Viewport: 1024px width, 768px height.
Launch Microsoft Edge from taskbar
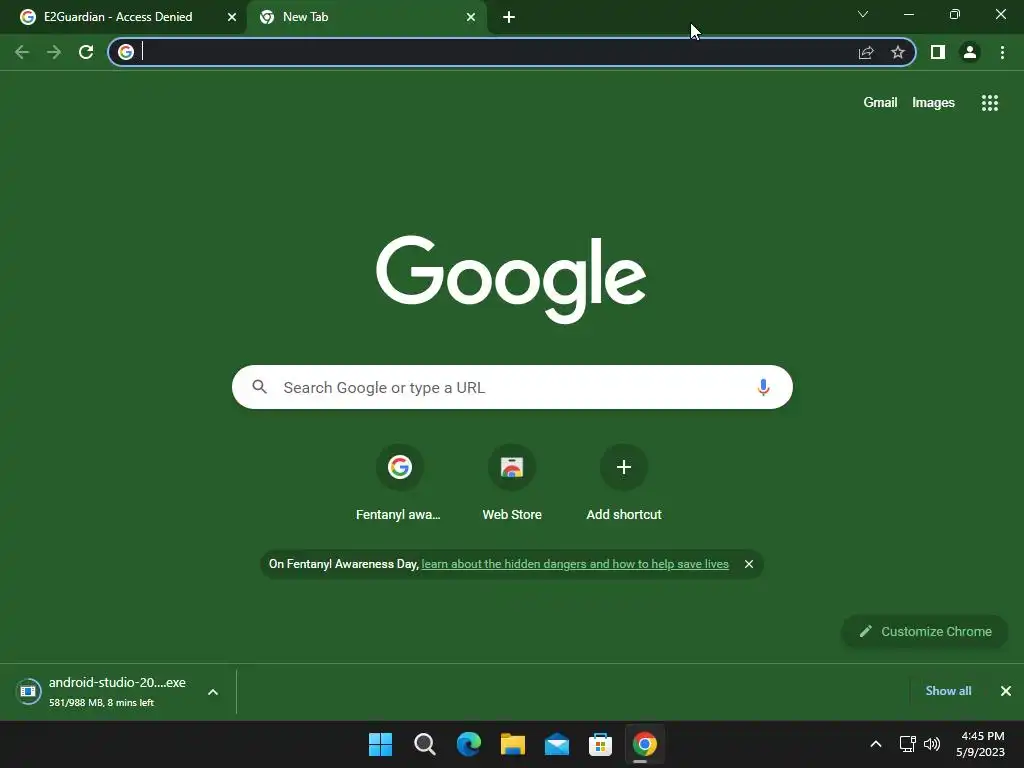click(x=469, y=744)
